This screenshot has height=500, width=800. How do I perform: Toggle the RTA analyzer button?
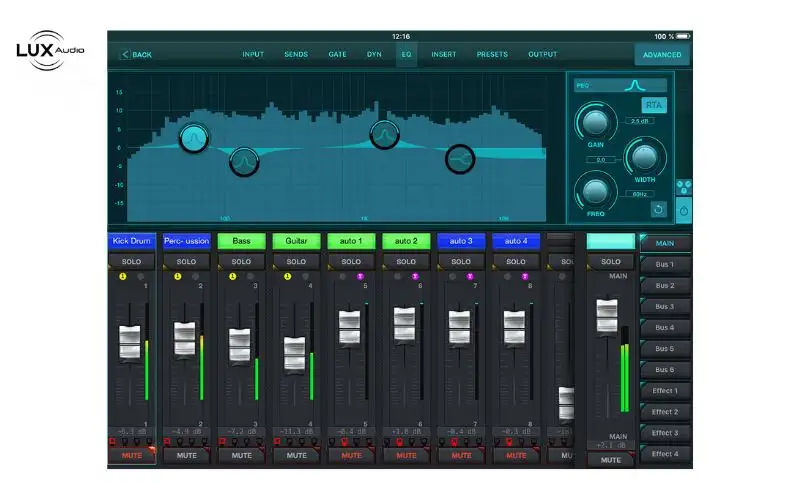pos(653,105)
